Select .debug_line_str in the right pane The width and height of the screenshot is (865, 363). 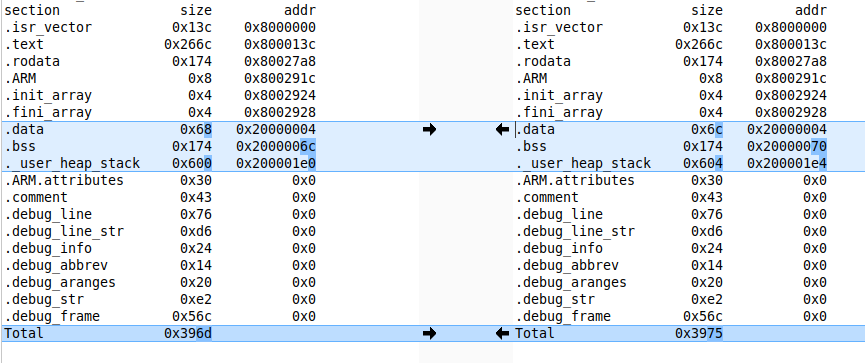point(575,232)
